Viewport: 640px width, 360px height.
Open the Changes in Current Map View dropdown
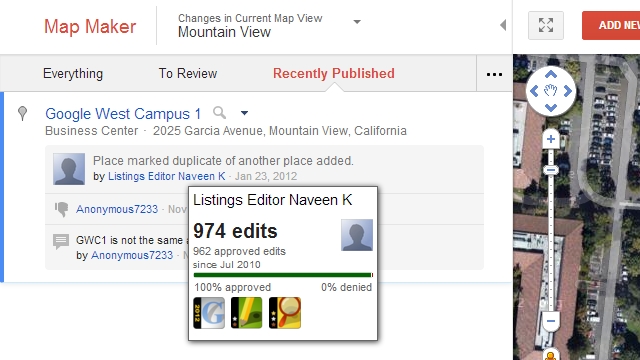coord(357,22)
